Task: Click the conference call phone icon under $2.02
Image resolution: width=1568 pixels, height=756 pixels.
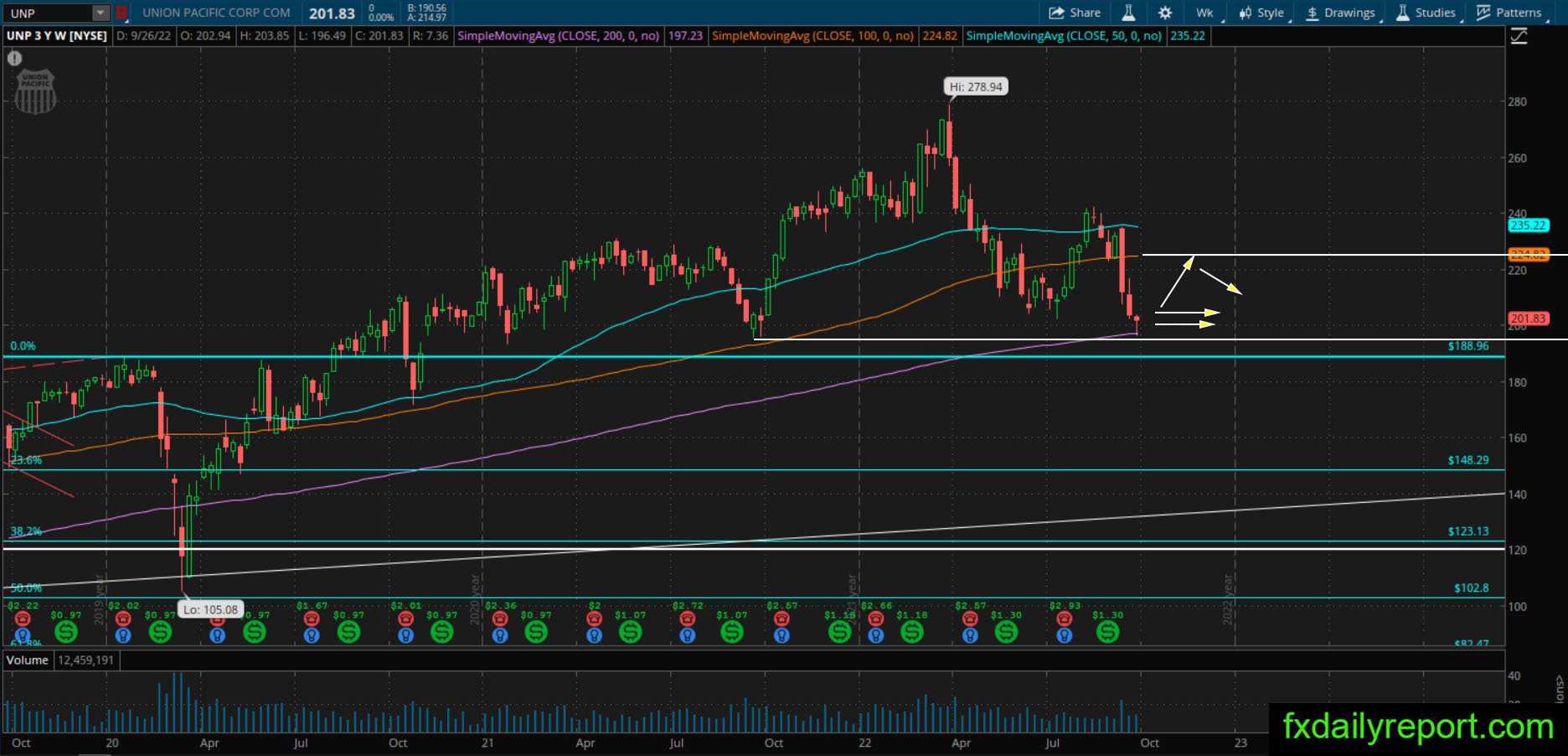Action: pyautogui.click(x=123, y=619)
